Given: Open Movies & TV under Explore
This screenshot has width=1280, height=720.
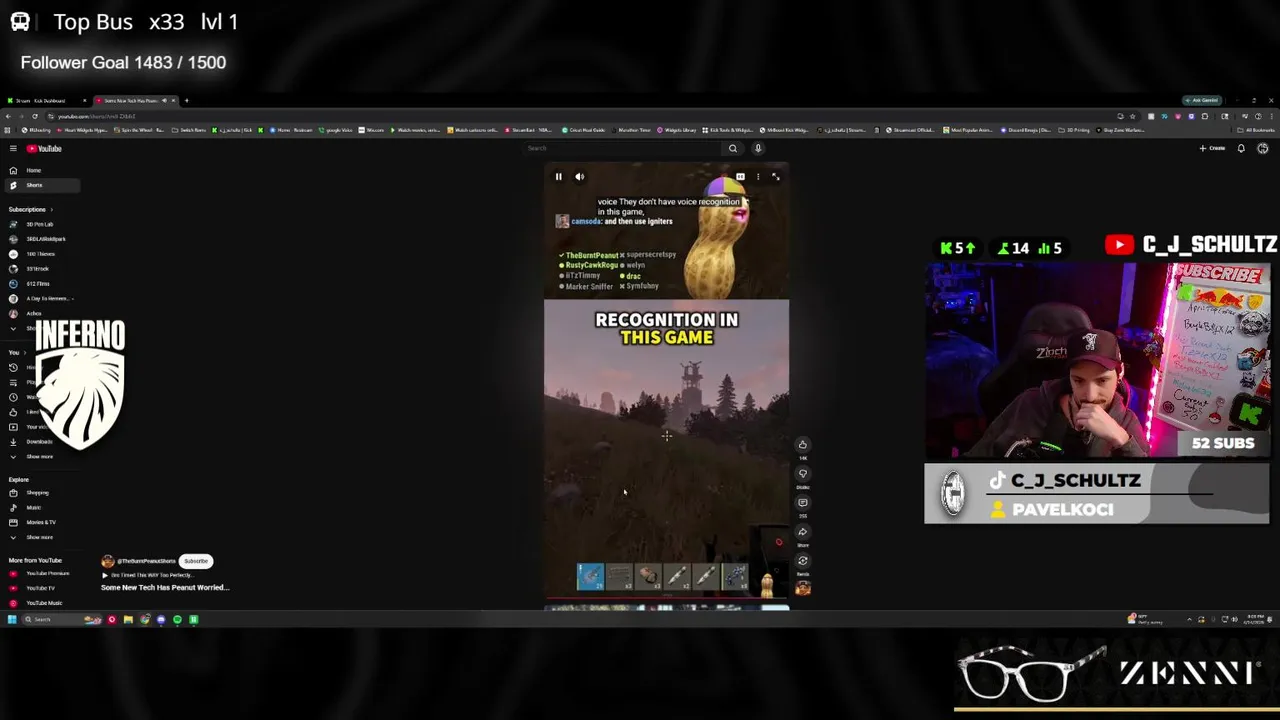Looking at the screenshot, I should pyautogui.click(x=40, y=522).
